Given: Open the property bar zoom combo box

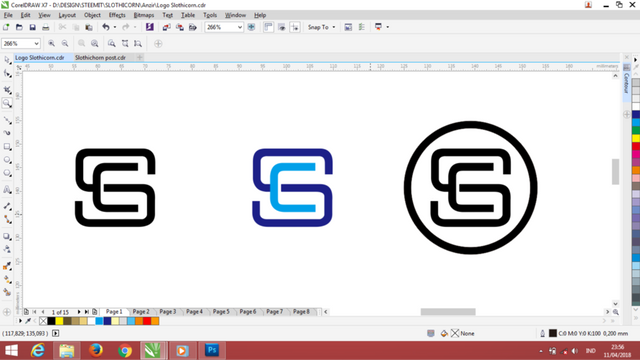Looking at the screenshot, I should pos(20,43).
